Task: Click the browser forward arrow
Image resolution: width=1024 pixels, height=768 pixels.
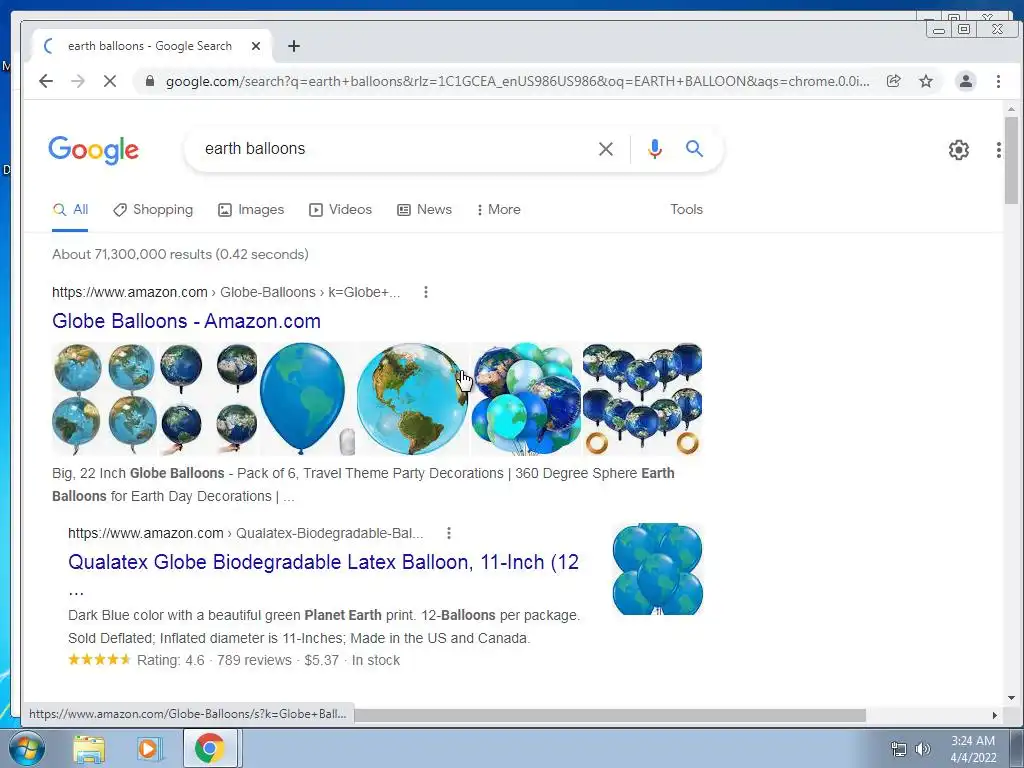Action: (x=78, y=81)
